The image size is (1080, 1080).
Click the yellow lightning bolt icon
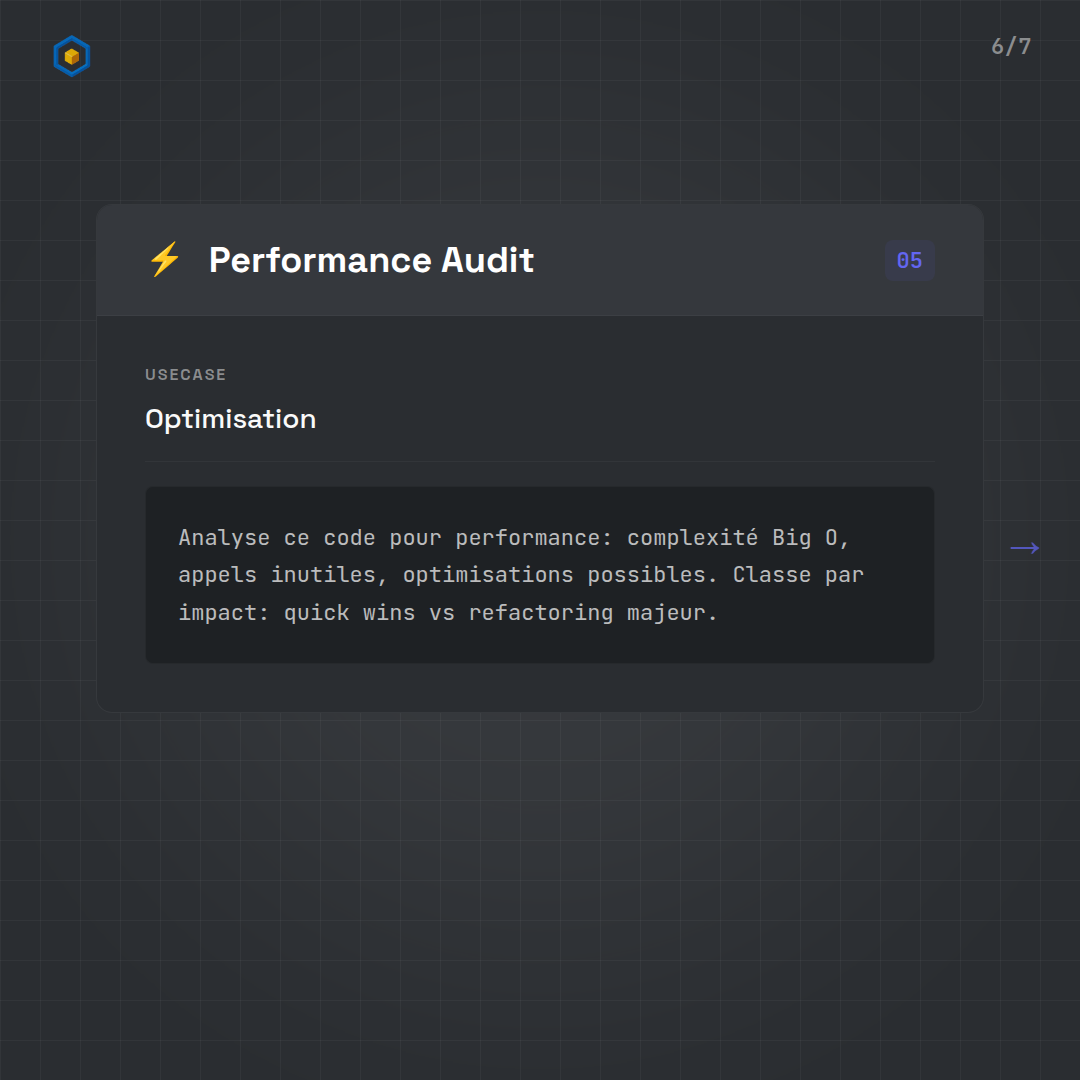164,260
